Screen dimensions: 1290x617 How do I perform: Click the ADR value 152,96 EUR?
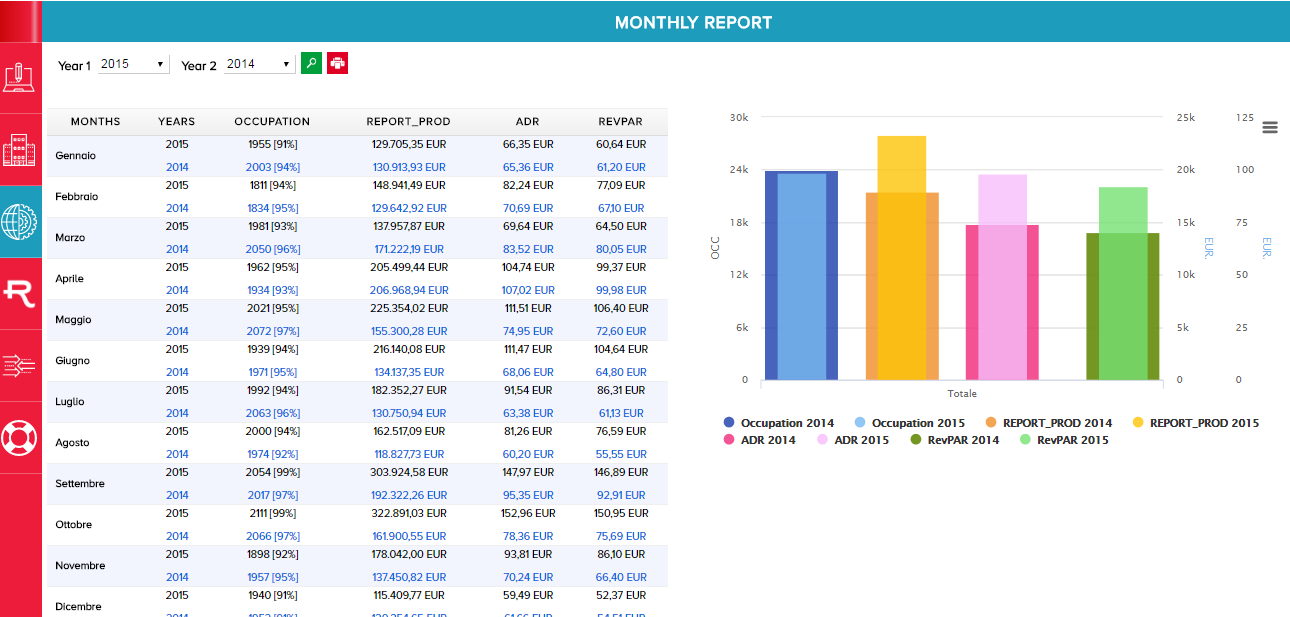click(x=528, y=513)
